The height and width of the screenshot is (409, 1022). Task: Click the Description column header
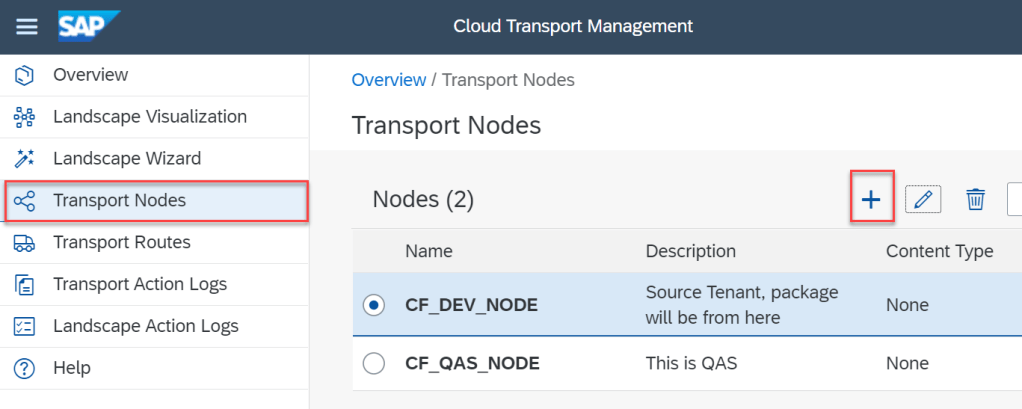tap(690, 252)
